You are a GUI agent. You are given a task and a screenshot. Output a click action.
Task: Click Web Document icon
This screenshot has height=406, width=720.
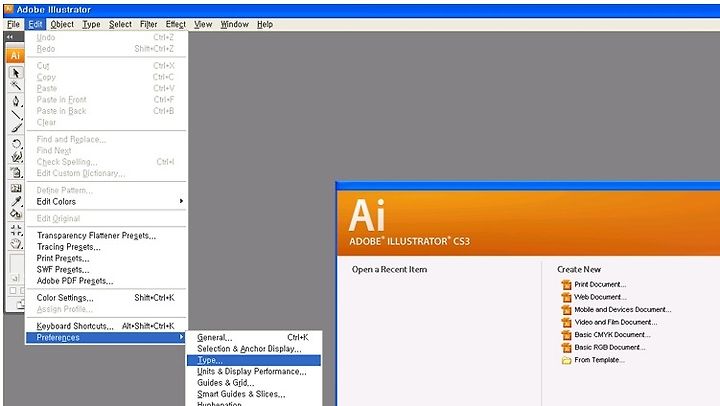click(566, 297)
